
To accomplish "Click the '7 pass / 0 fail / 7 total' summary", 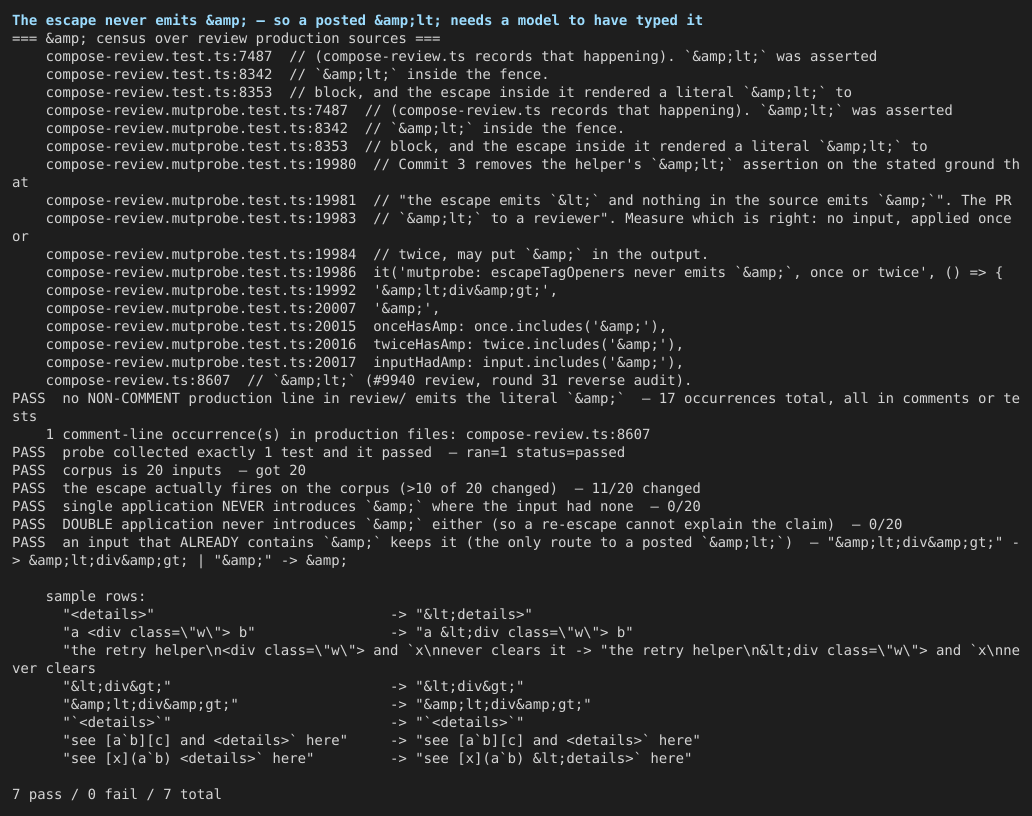I will (x=116, y=794).
